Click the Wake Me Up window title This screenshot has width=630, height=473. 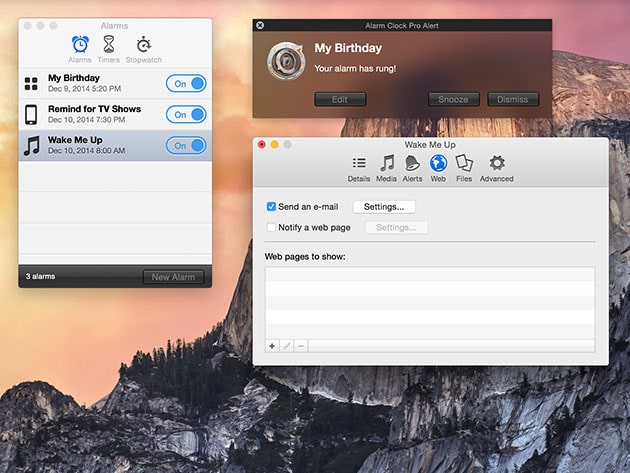(x=430, y=145)
